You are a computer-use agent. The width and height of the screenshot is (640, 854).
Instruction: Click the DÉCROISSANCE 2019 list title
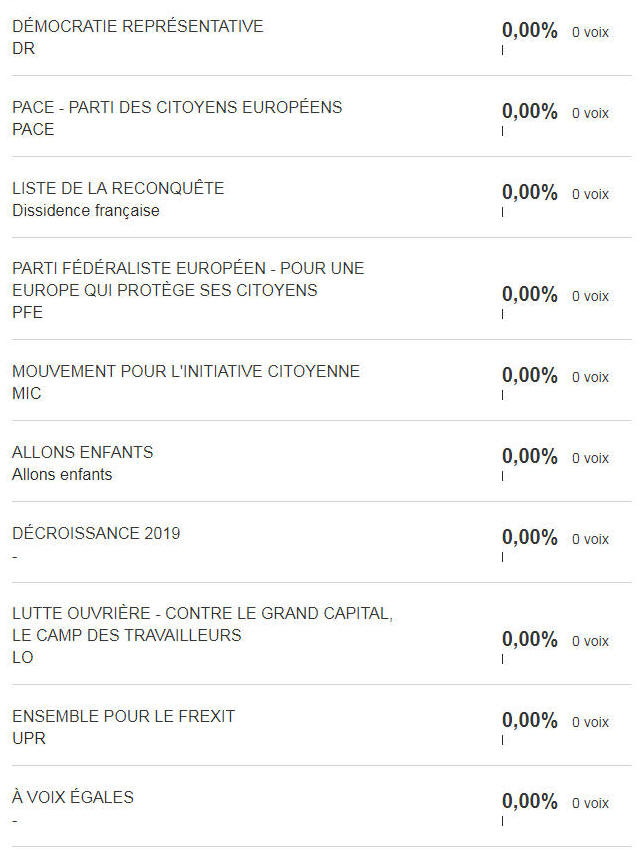[x=96, y=533]
